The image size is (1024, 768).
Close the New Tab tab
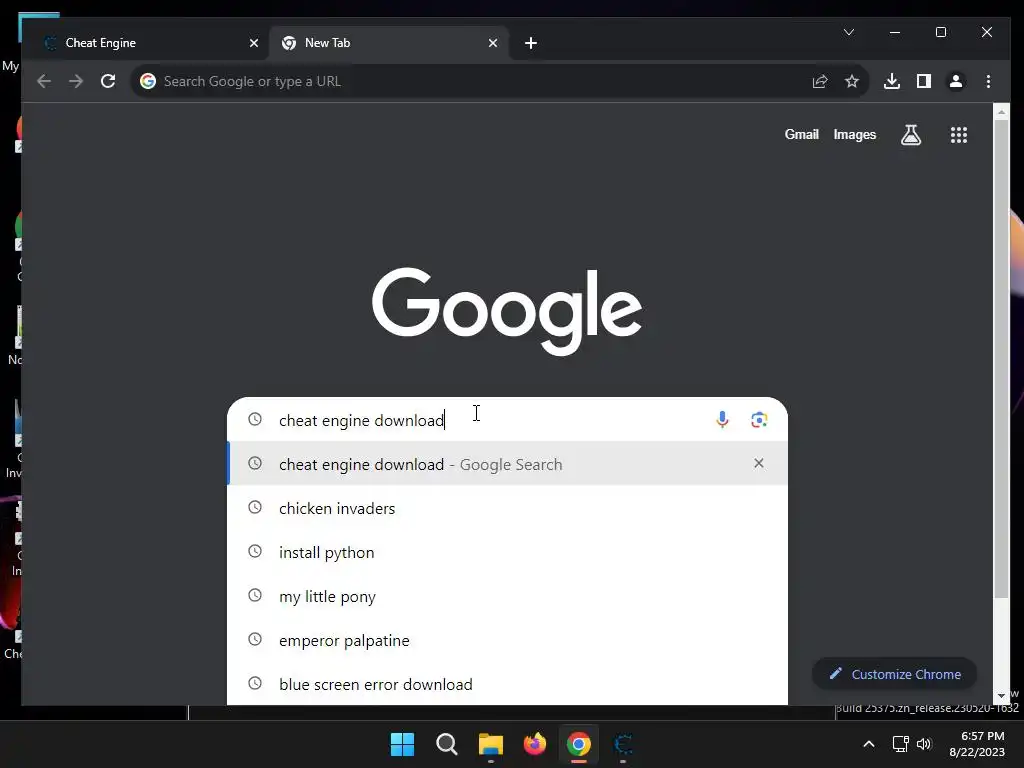[x=493, y=43]
